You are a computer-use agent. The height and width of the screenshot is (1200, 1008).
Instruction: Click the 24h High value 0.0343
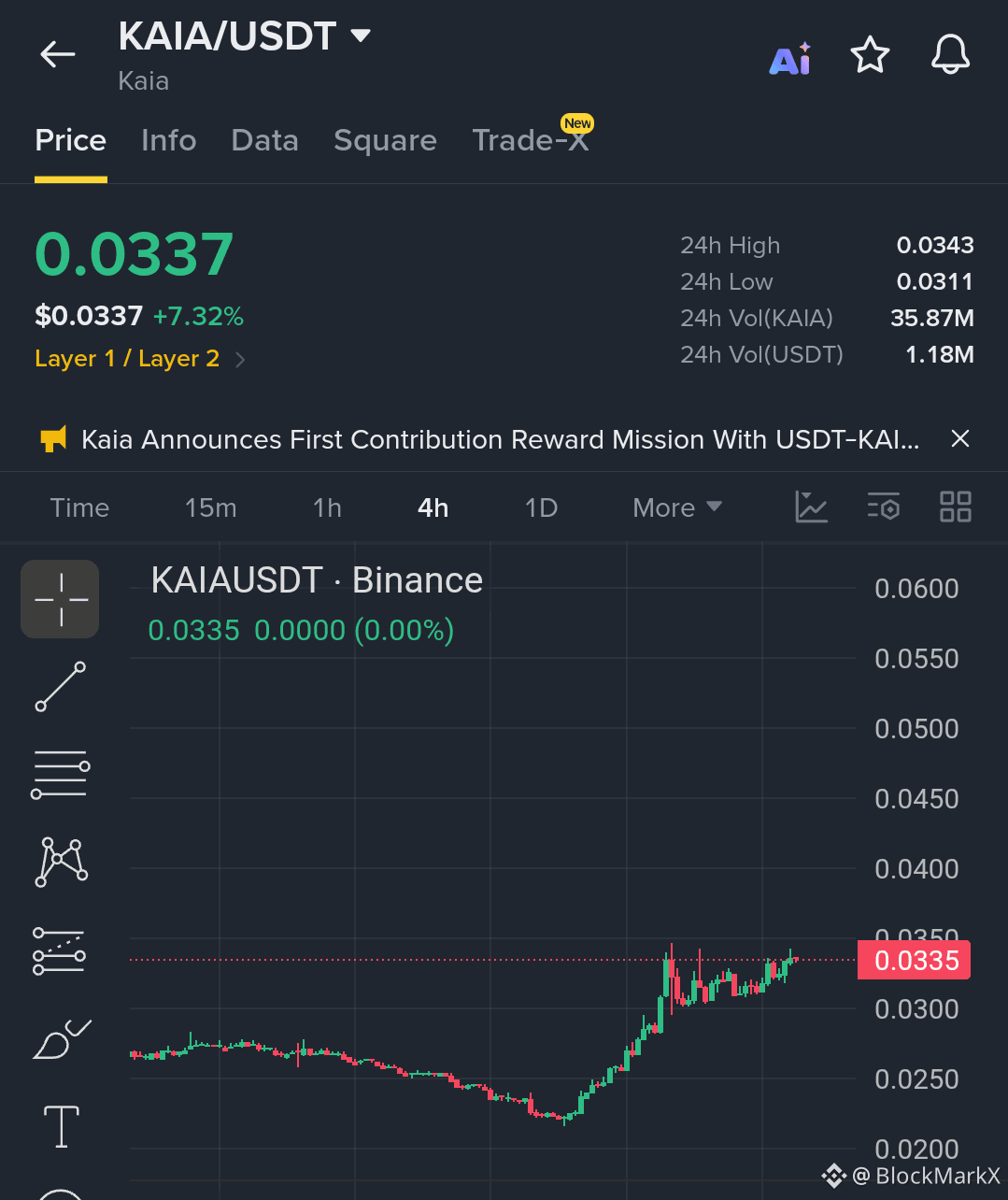coord(935,245)
